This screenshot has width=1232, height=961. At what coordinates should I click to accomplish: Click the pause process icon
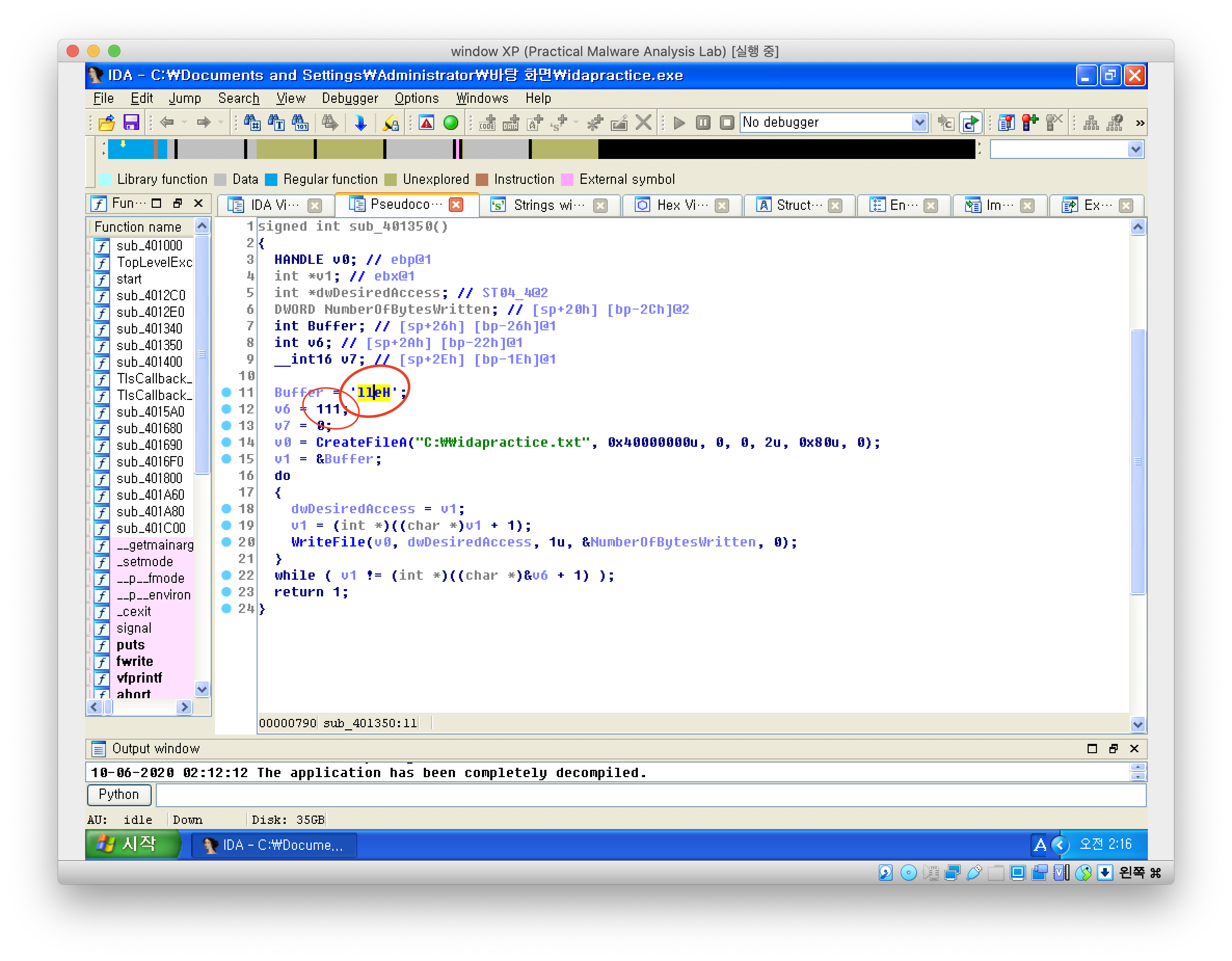(703, 123)
